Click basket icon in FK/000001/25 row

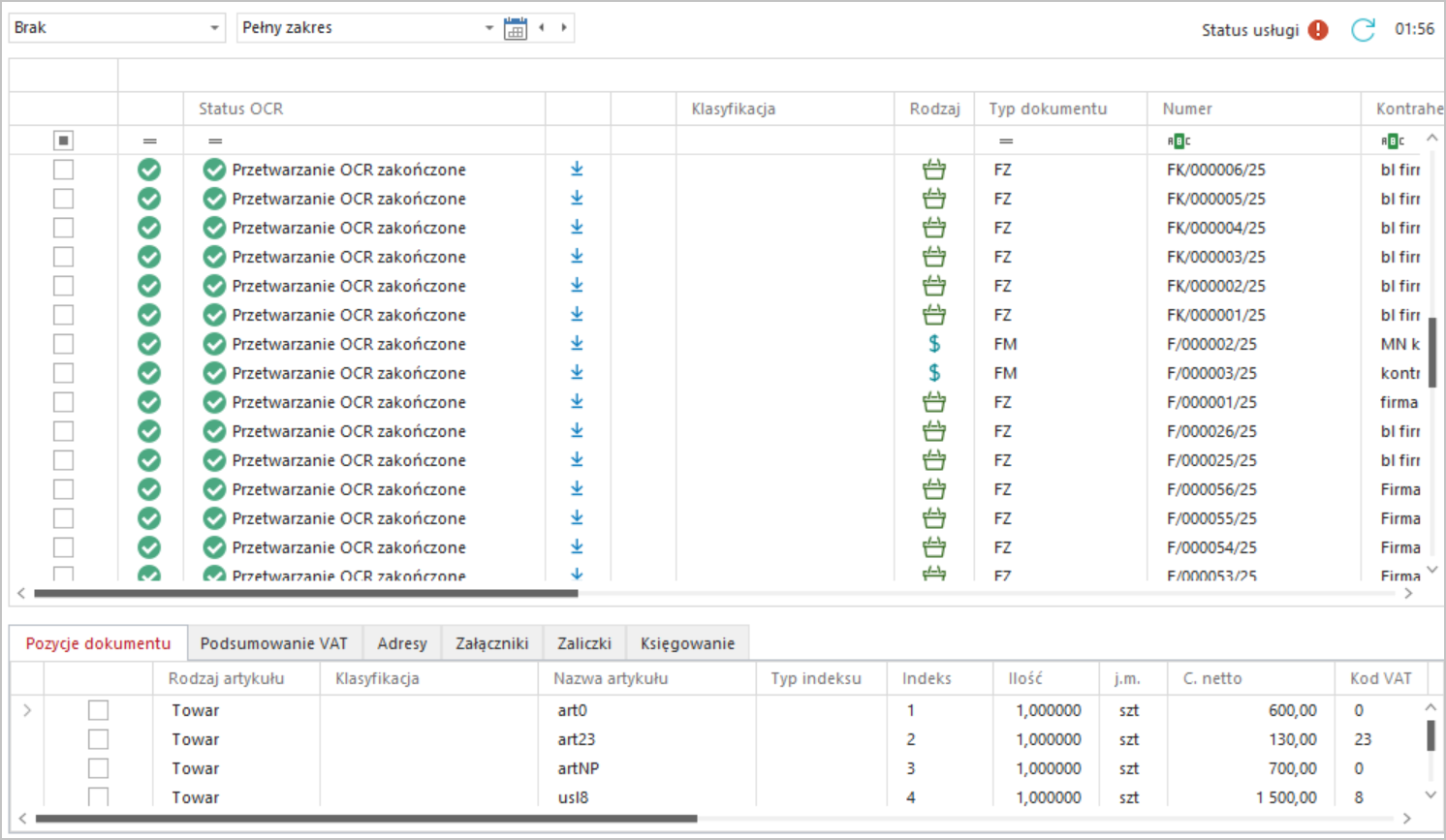[934, 315]
